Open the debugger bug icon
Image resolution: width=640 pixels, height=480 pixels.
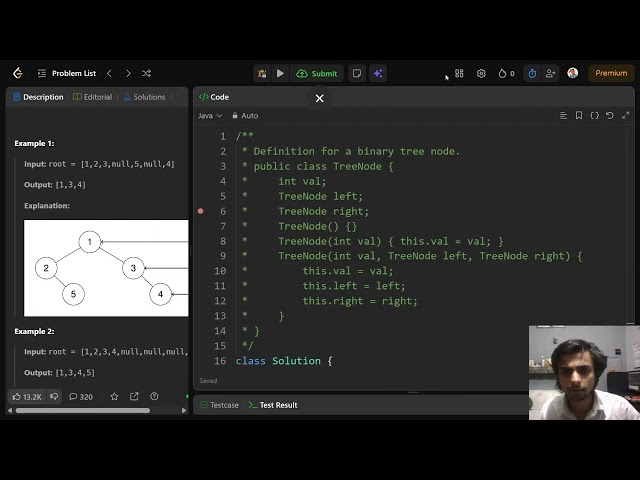point(262,73)
